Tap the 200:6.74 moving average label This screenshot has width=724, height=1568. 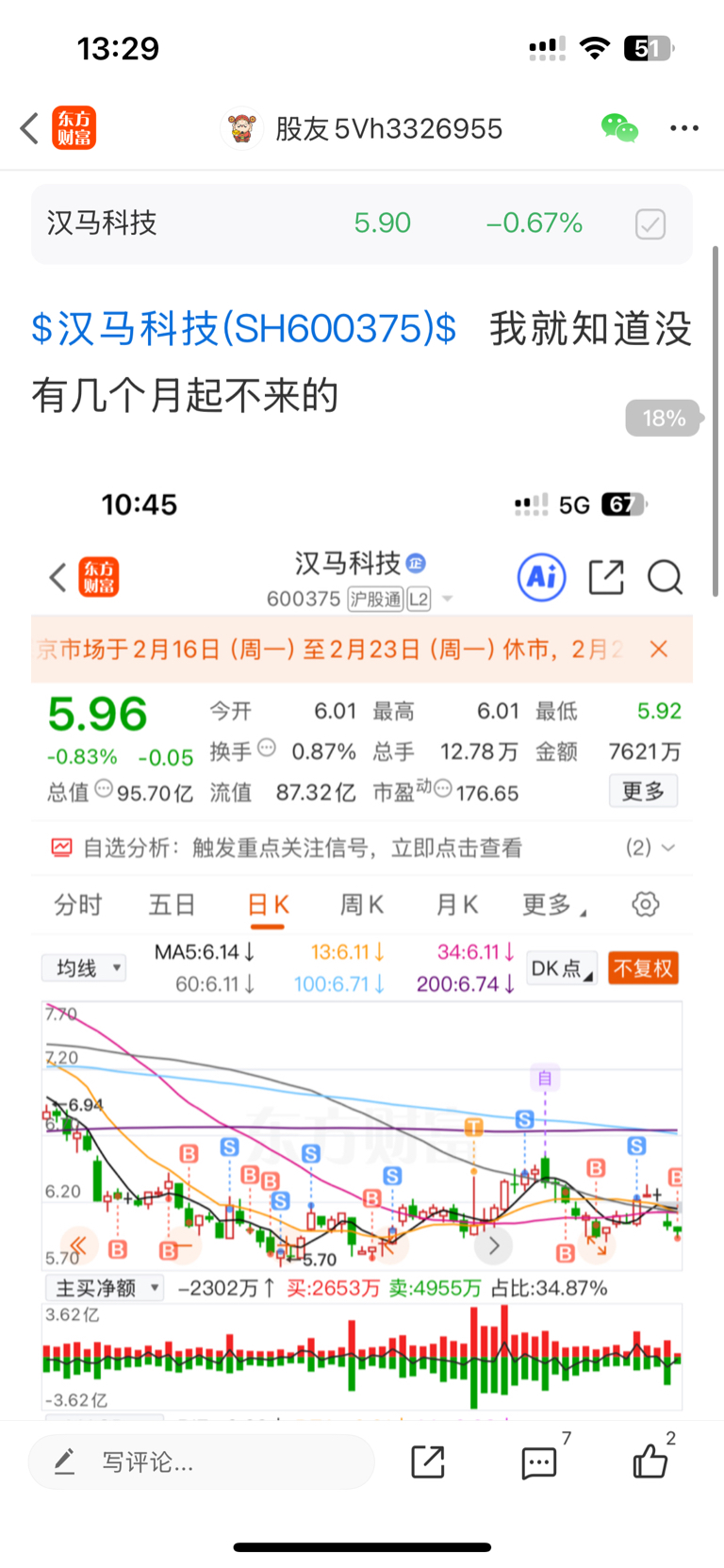point(466,984)
